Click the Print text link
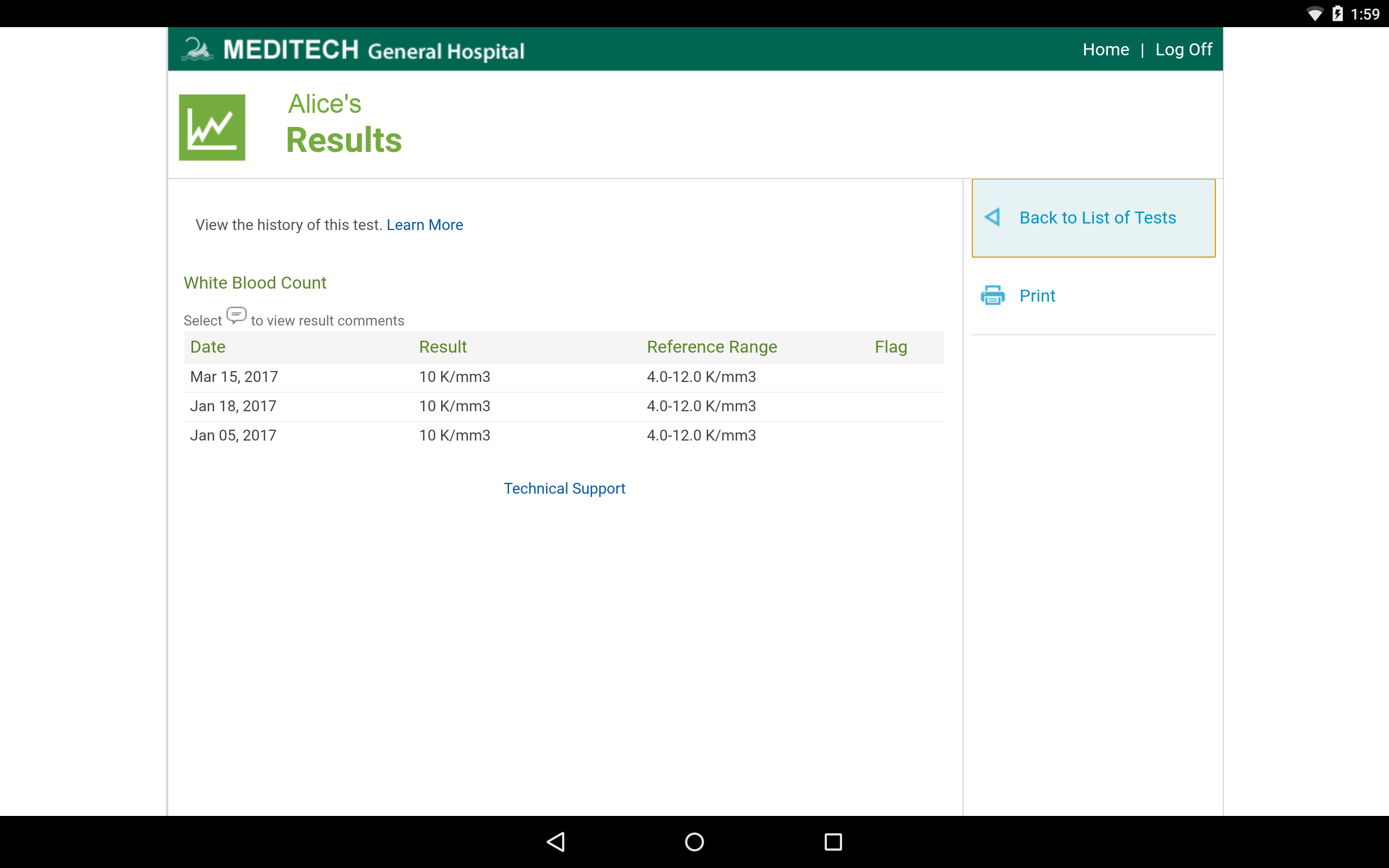The height and width of the screenshot is (868, 1389). click(x=1036, y=296)
